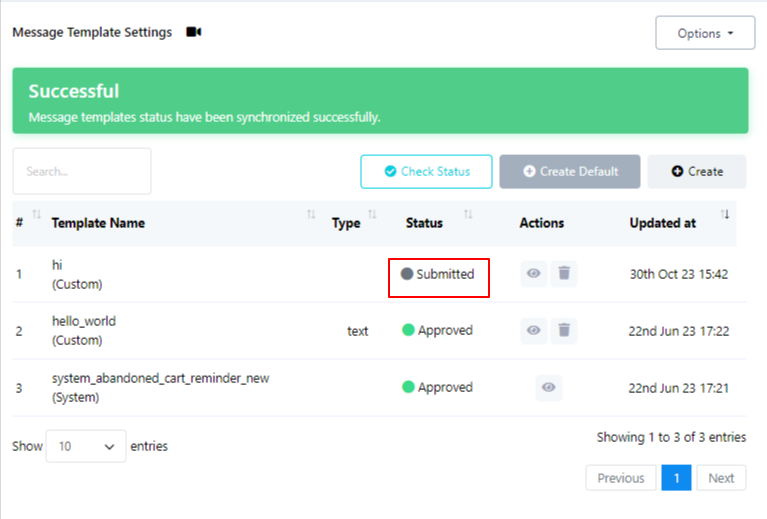Expand the Show entries count dropdown

[86, 447]
